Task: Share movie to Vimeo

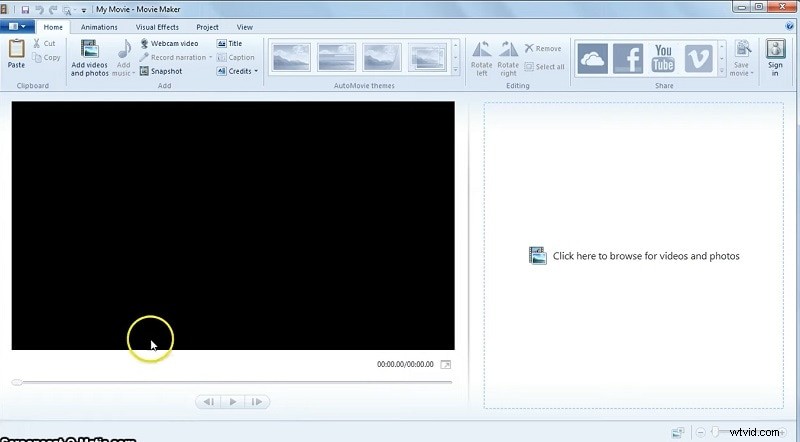Action: 698,58
